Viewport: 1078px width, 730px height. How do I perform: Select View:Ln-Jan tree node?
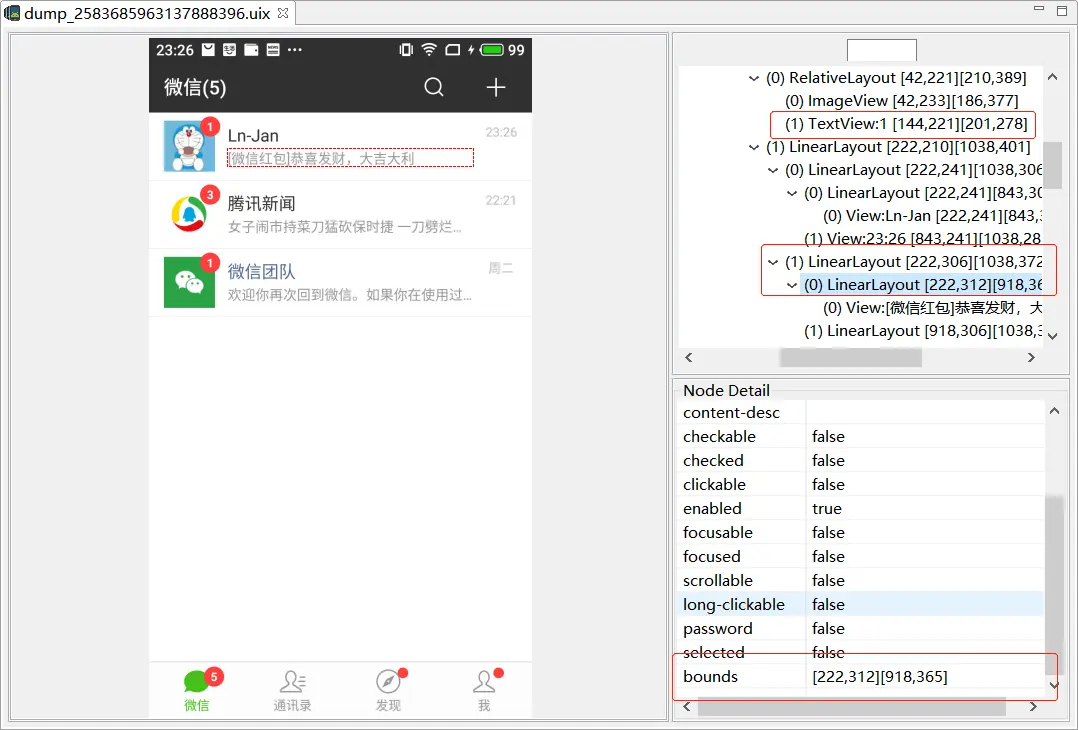pyautogui.click(x=932, y=216)
